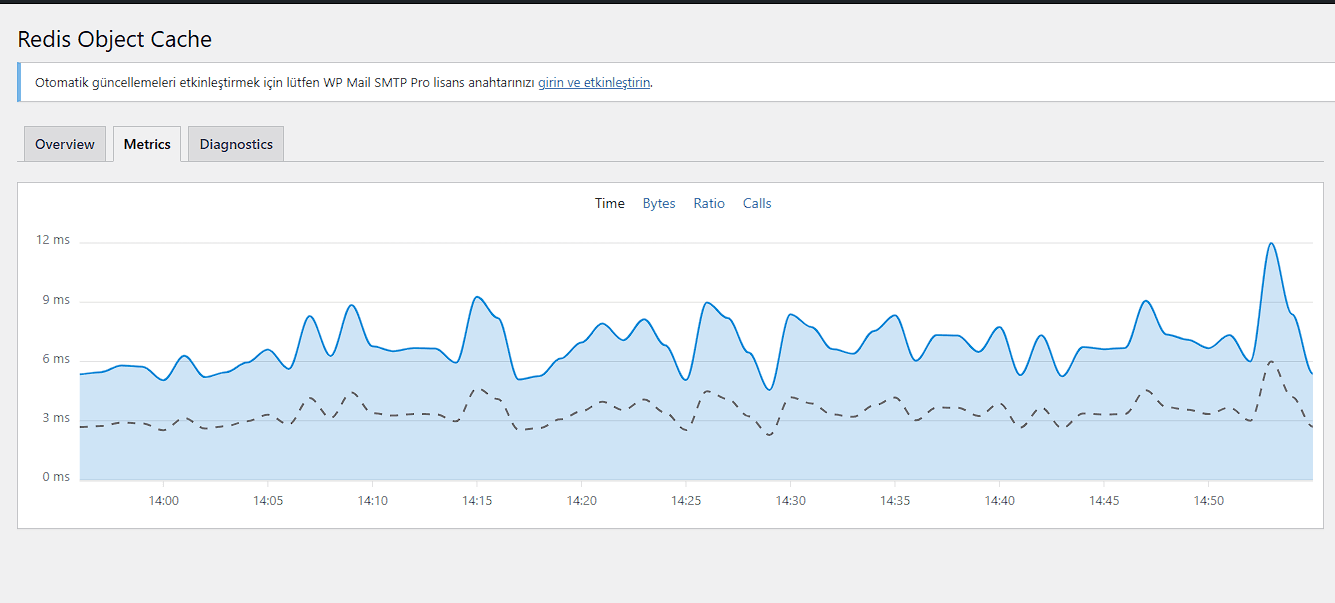Click the 6 ms y-axis label
Viewport: 1335px width, 603px height.
[55, 359]
